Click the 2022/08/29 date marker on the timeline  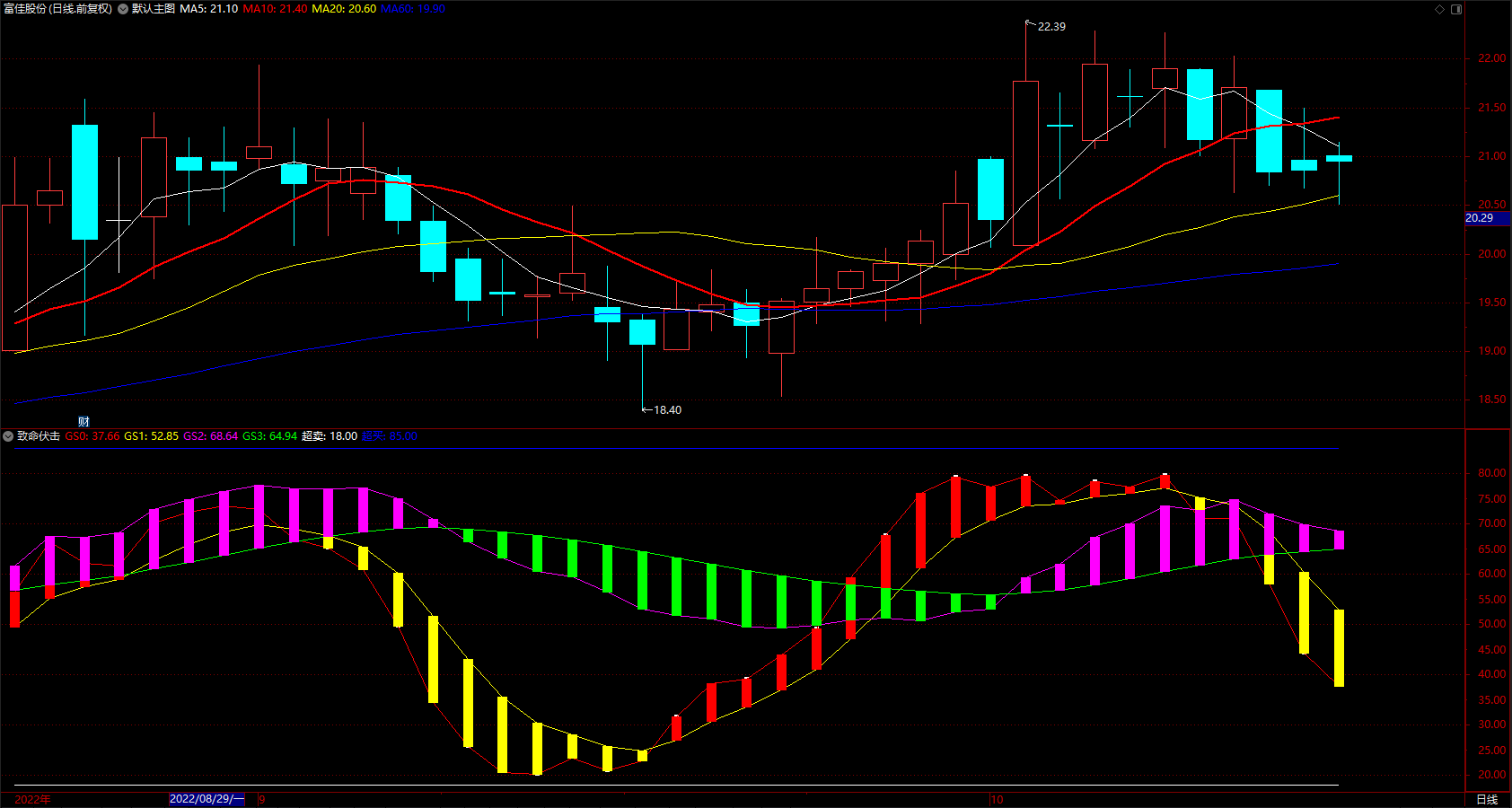[x=207, y=799]
